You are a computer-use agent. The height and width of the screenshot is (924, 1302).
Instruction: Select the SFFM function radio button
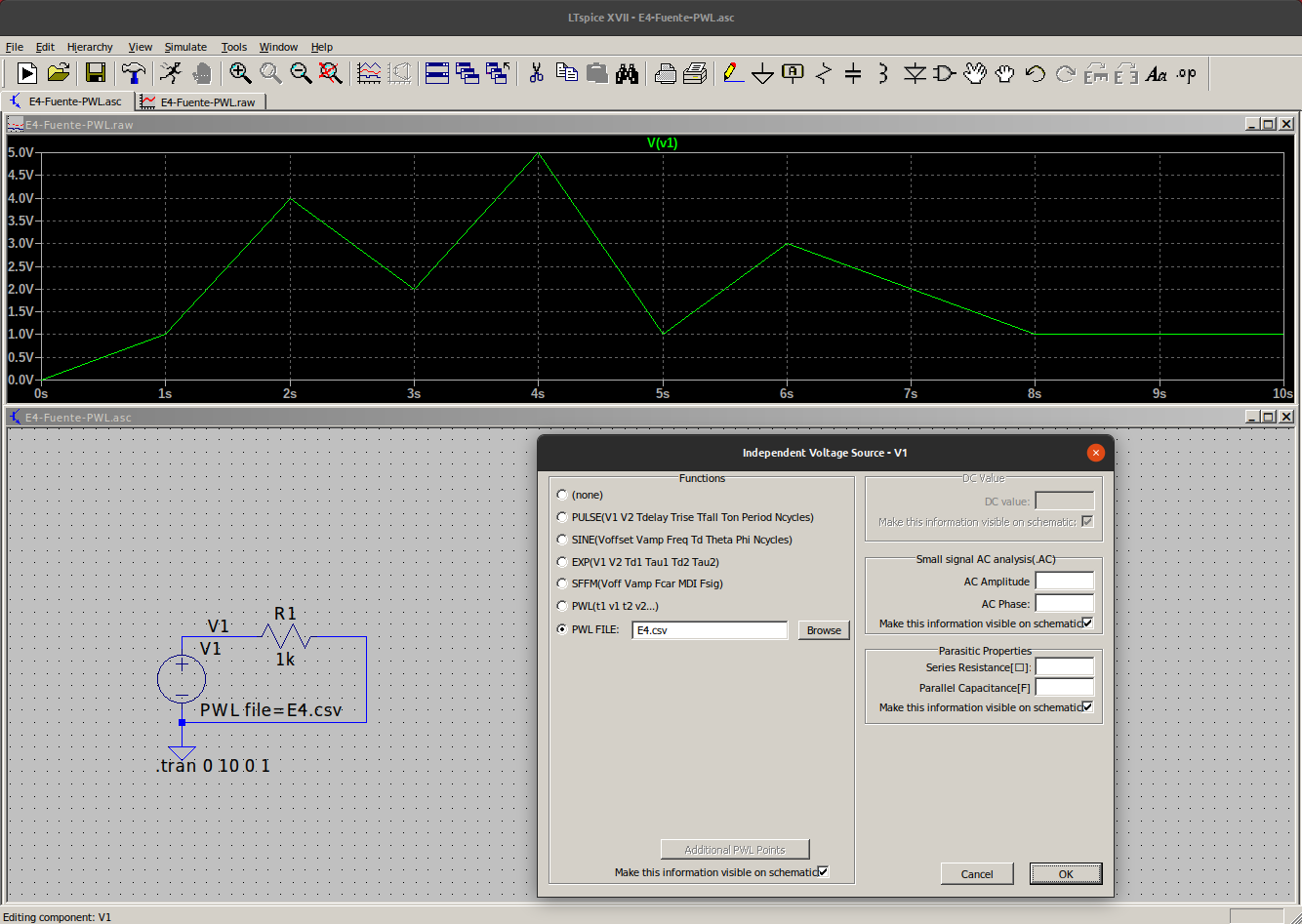tap(562, 583)
